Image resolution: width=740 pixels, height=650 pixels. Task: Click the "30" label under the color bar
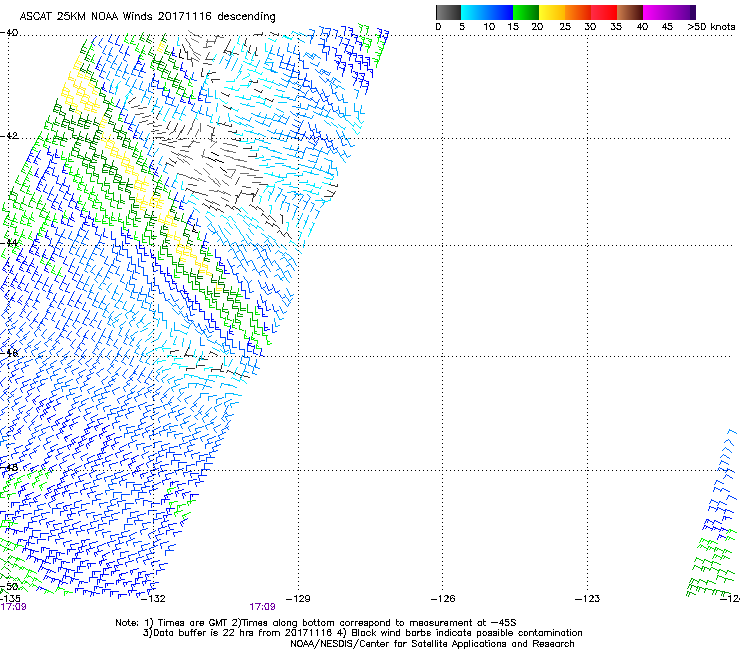point(590,27)
